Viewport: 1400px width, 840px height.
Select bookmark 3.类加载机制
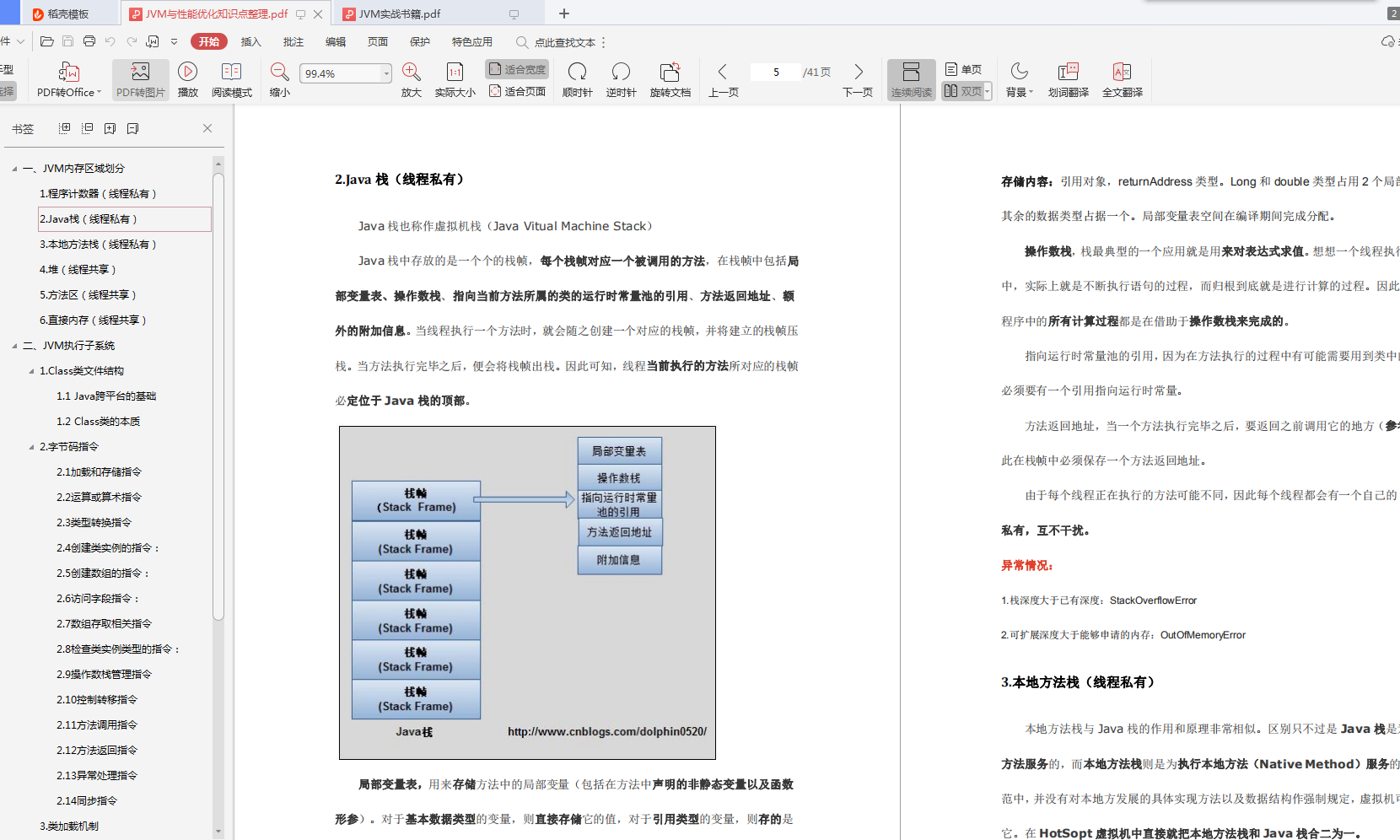tap(69, 827)
